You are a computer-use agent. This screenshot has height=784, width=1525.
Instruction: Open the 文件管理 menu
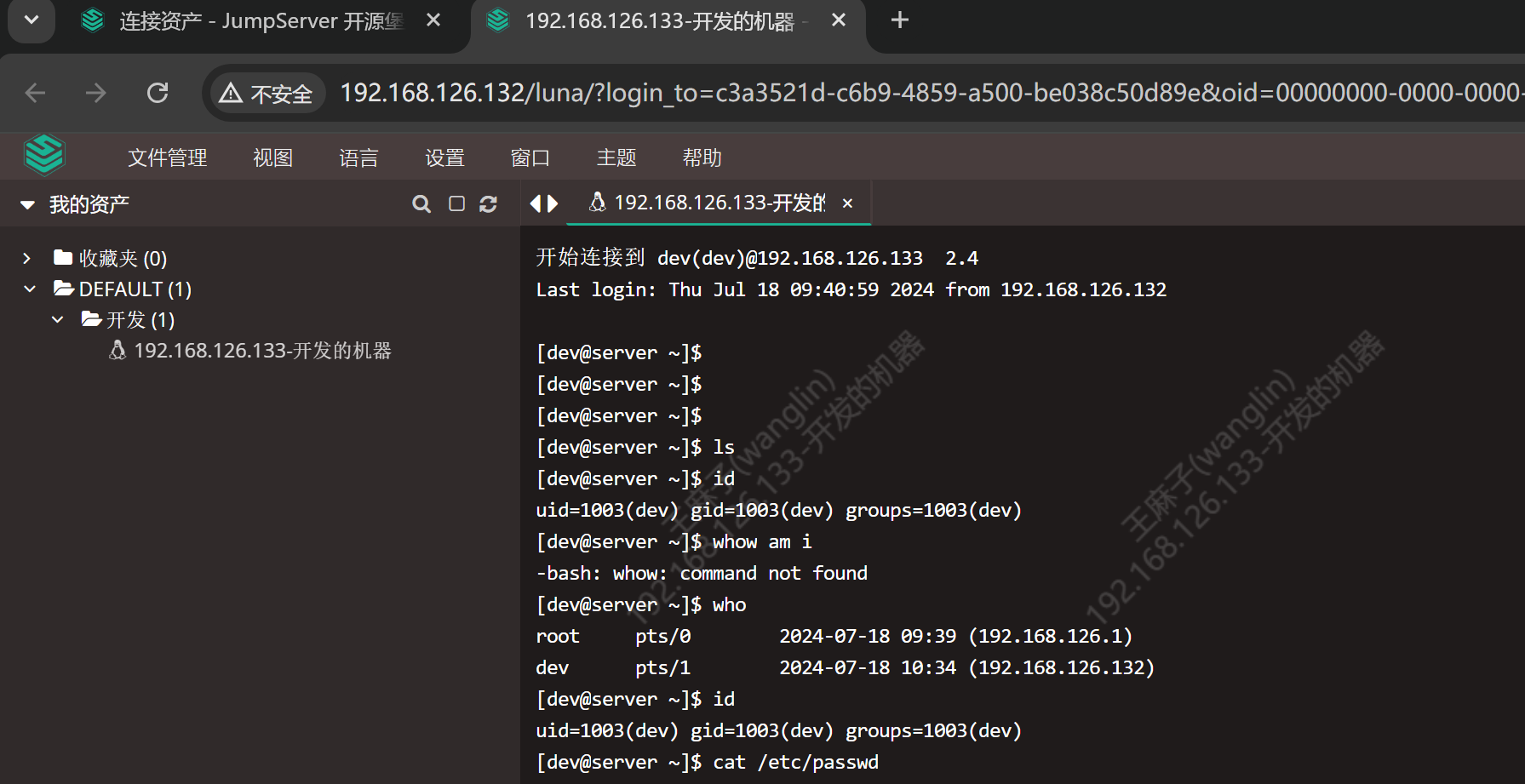pos(167,157)
